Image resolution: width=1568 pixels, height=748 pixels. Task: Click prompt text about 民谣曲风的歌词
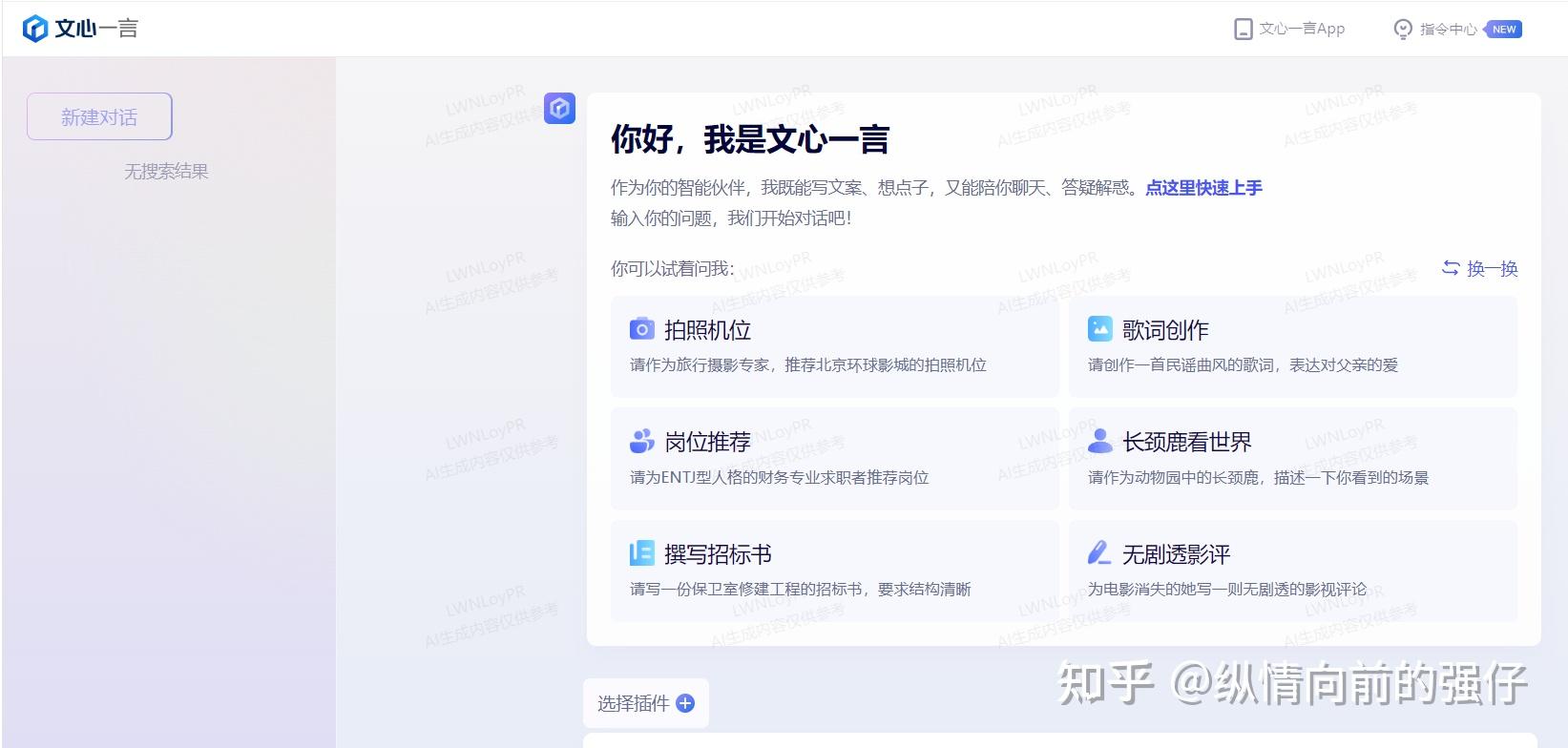1243,365
